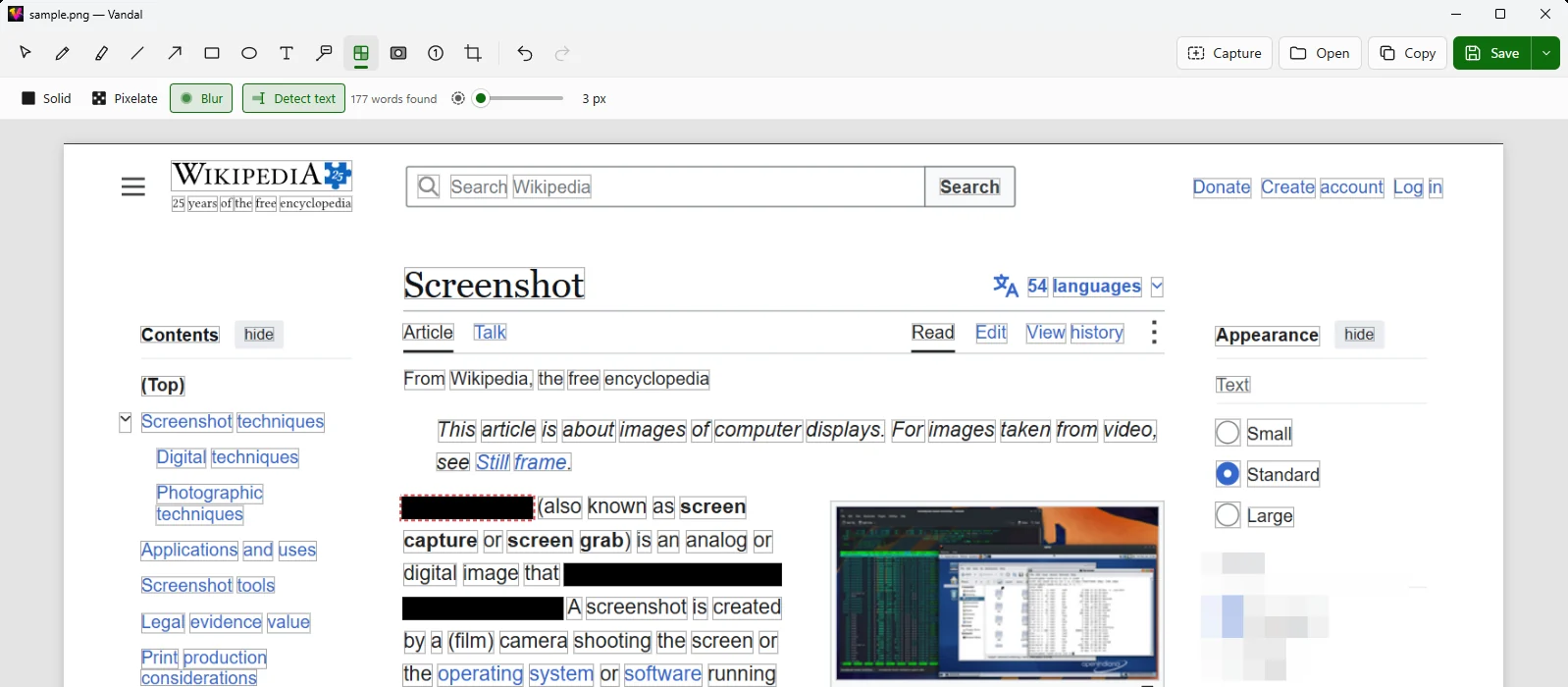The height and width of the screenshot is (687, 1568).
Task: Click the 'Legal' word in Contents
Action: (x=163, y=622)
